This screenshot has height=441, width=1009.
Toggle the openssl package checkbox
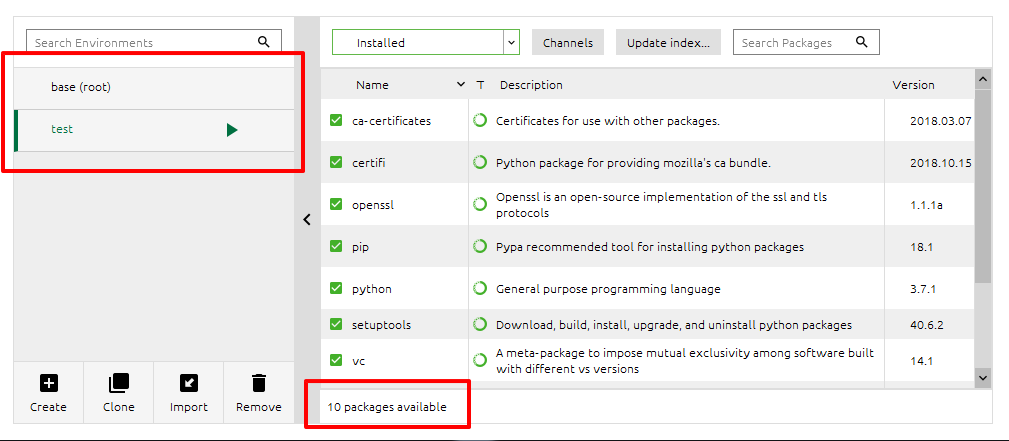point(336,204)
